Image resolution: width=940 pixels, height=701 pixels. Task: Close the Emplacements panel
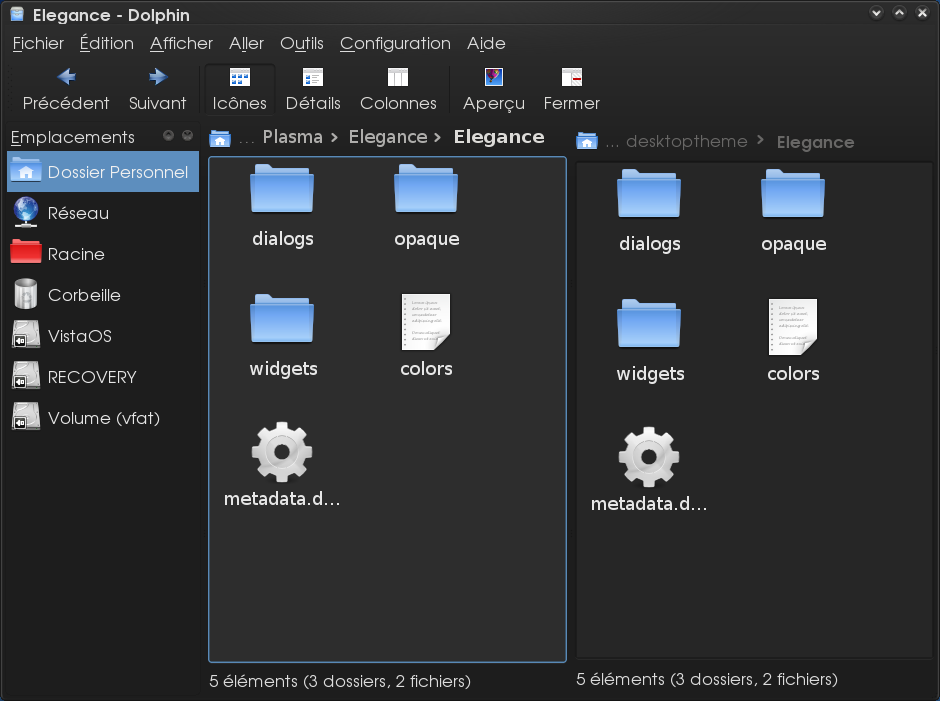(188, 136)
